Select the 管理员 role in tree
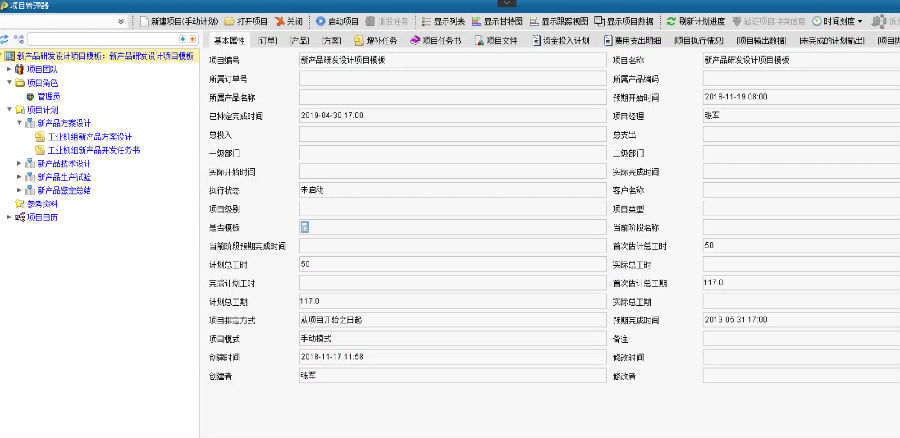Viewport: 900px width, 438px height. tap(48, 96)
